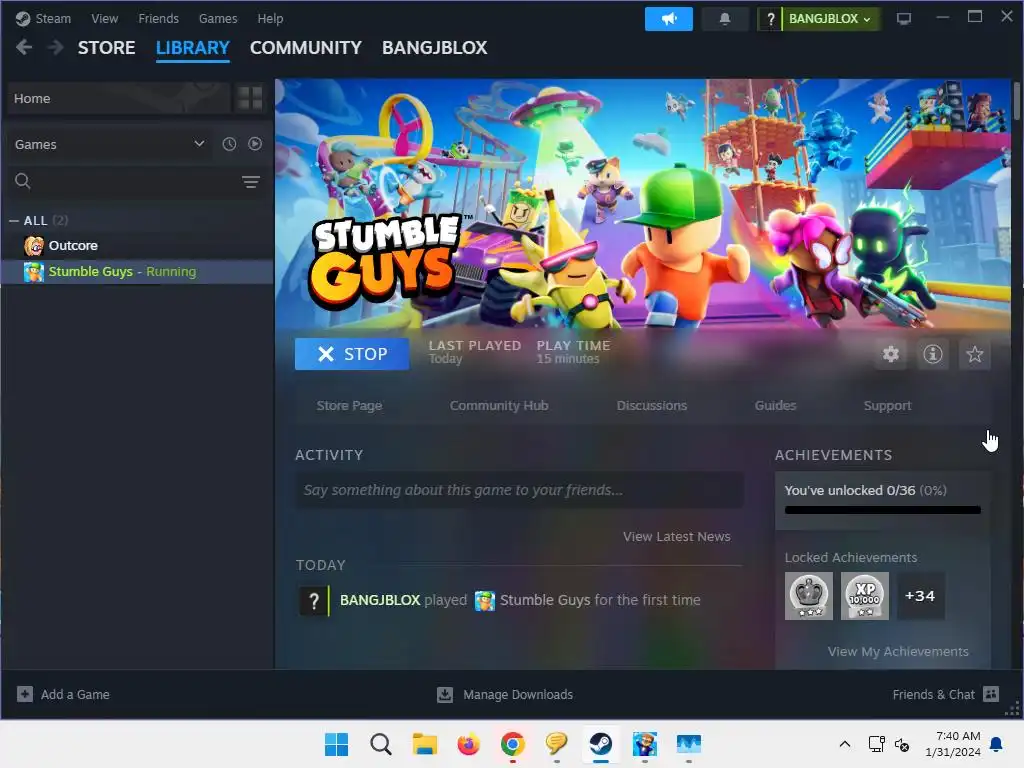The height and width of the screenshot is (768, 1024).
Task: Toggle the ready-to-play filter icon
Action: pos(255,144)
